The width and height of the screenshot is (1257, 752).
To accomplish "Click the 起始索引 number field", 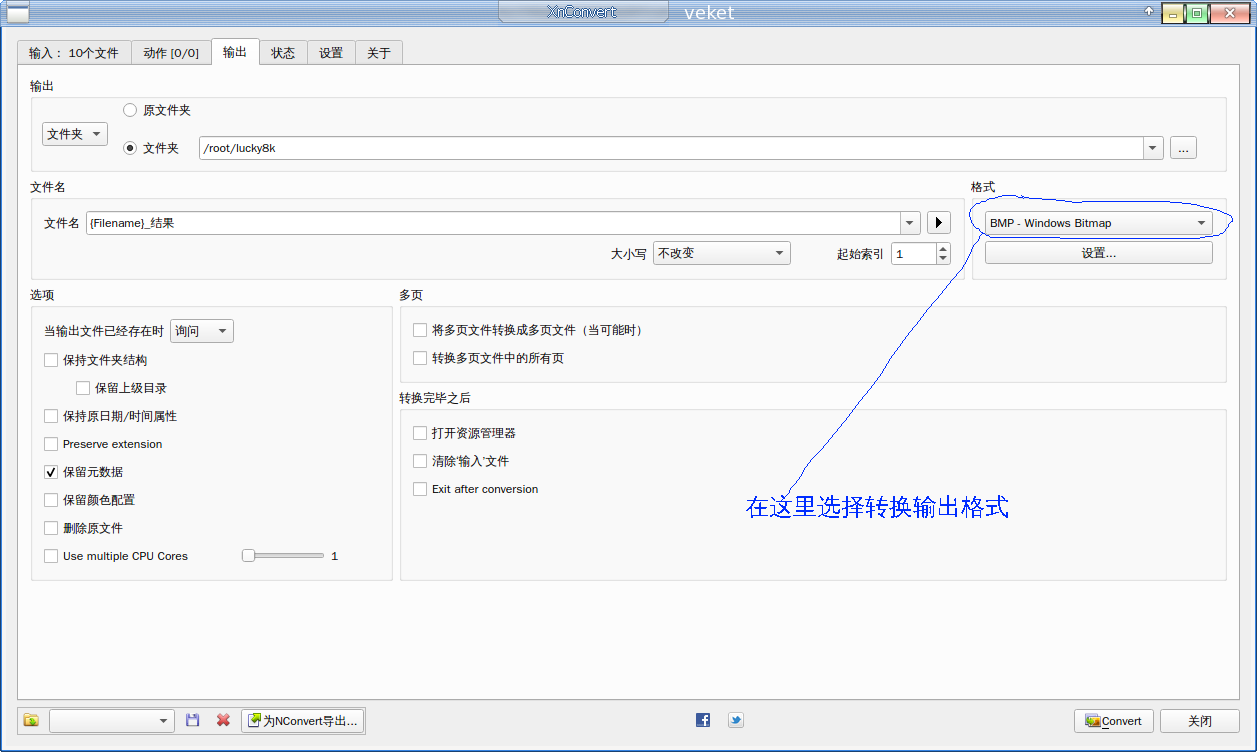I will 913,254.
